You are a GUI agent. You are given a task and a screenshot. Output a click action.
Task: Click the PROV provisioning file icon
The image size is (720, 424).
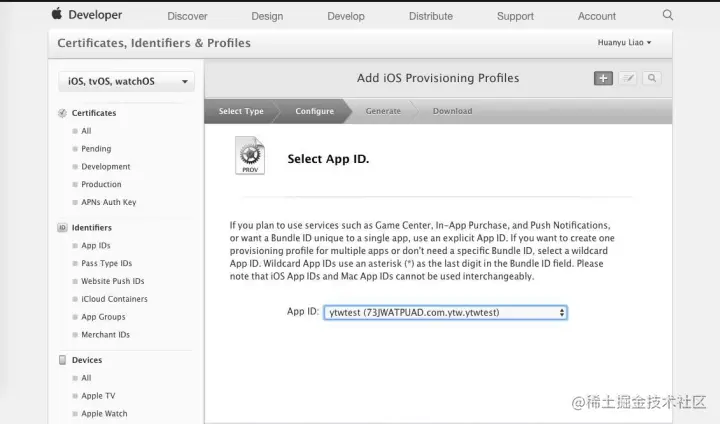(x=250, y=155)
